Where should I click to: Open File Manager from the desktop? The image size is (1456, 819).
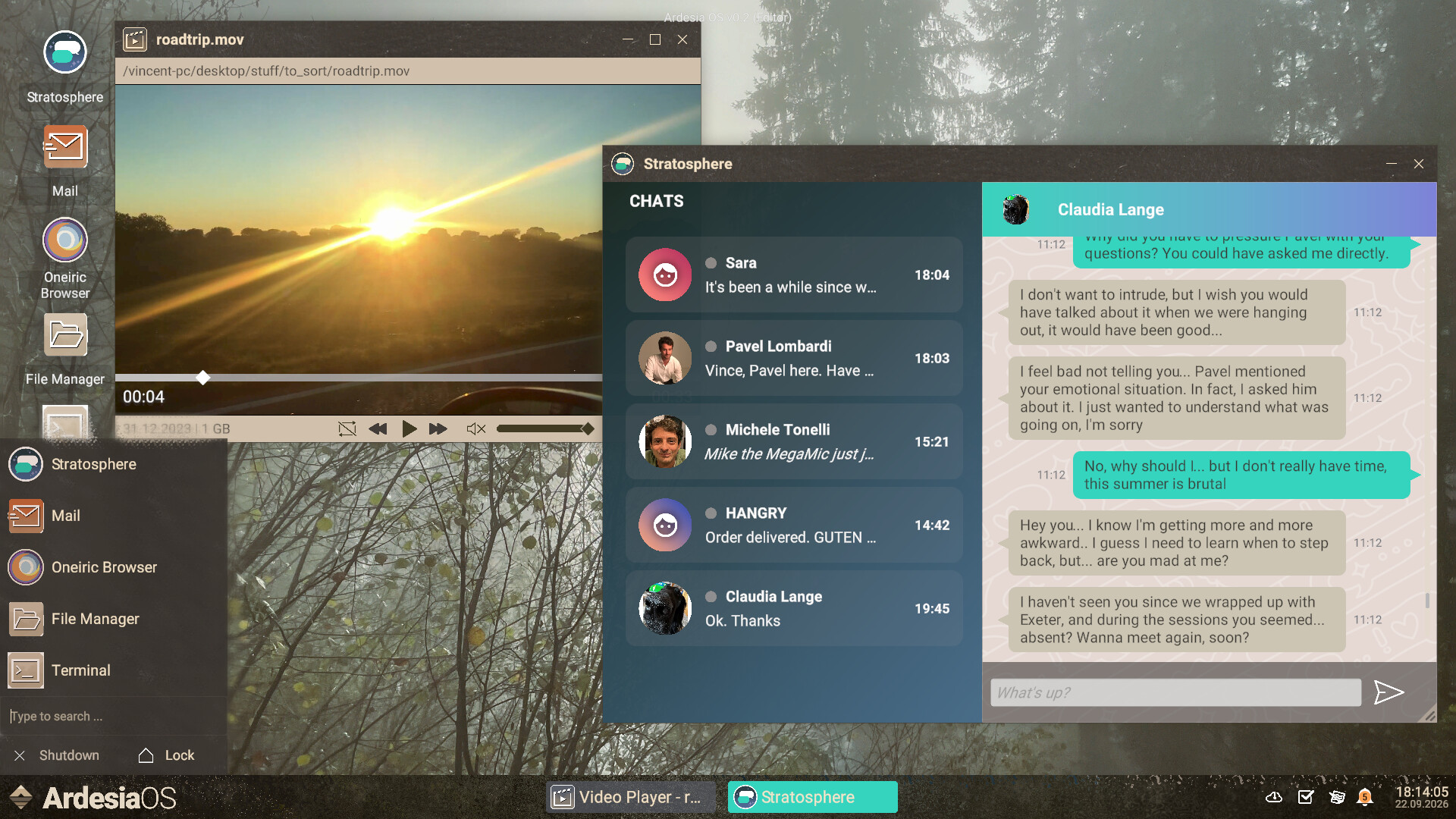coord(64,334)
